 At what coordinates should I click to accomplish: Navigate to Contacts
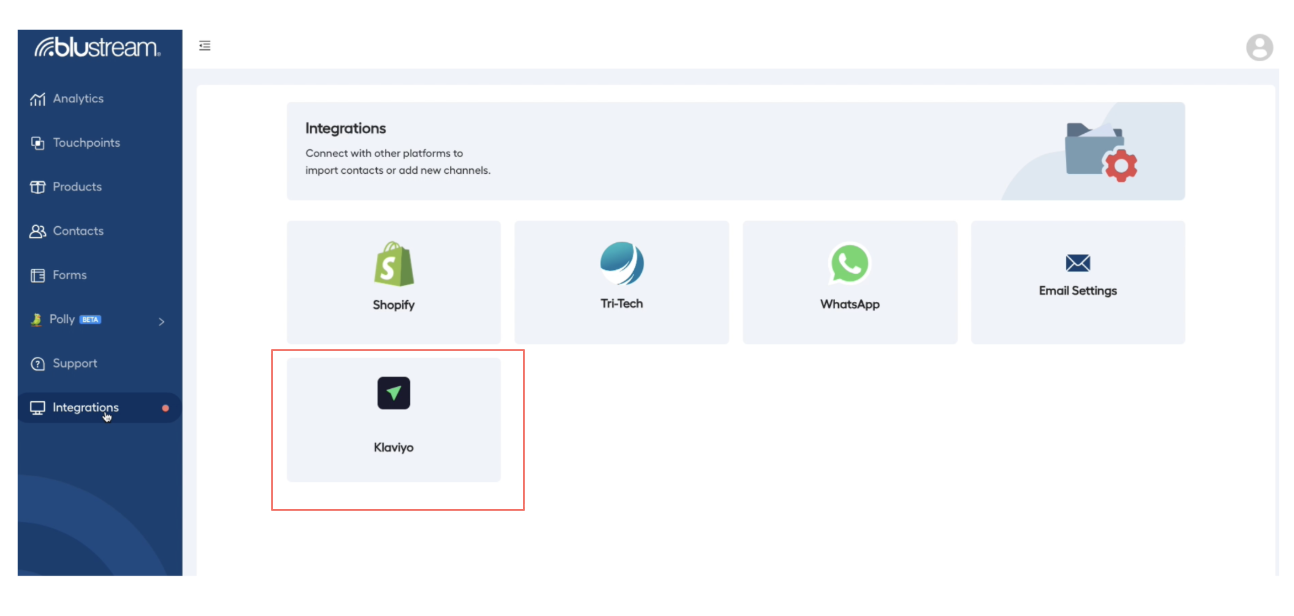tap(78, 231)
